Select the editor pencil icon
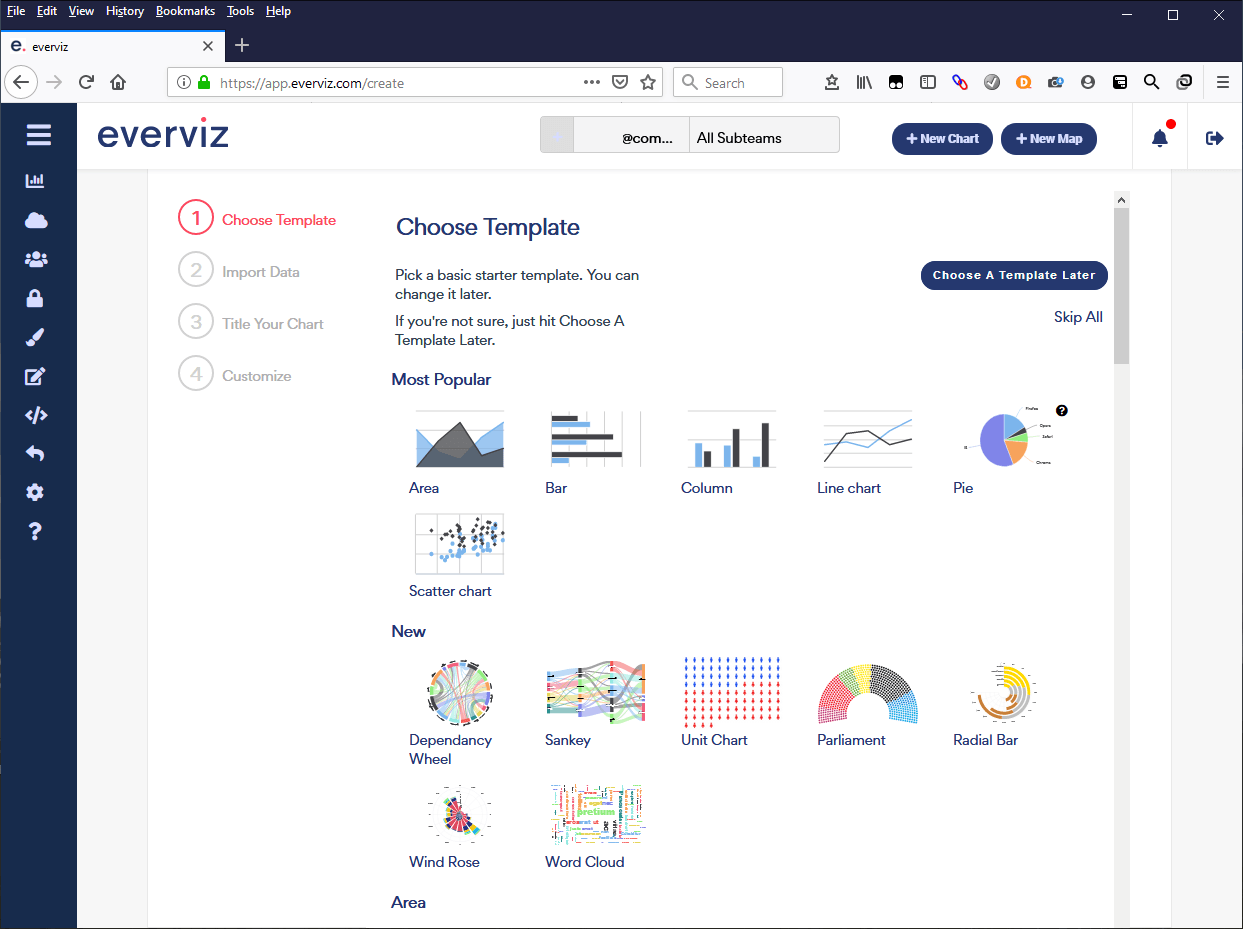1243x929 pixels. 35,376
